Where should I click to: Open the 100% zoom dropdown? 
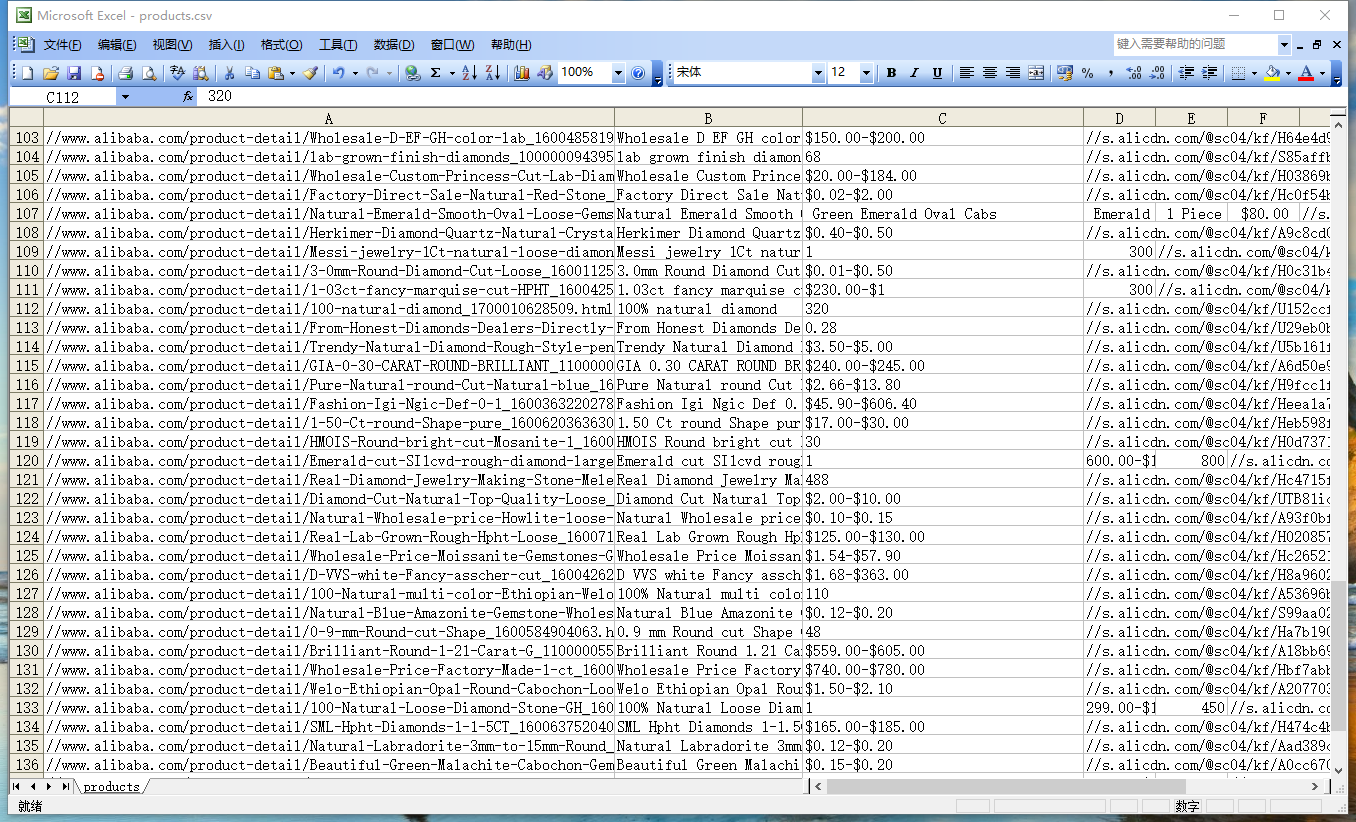point(617,73)
